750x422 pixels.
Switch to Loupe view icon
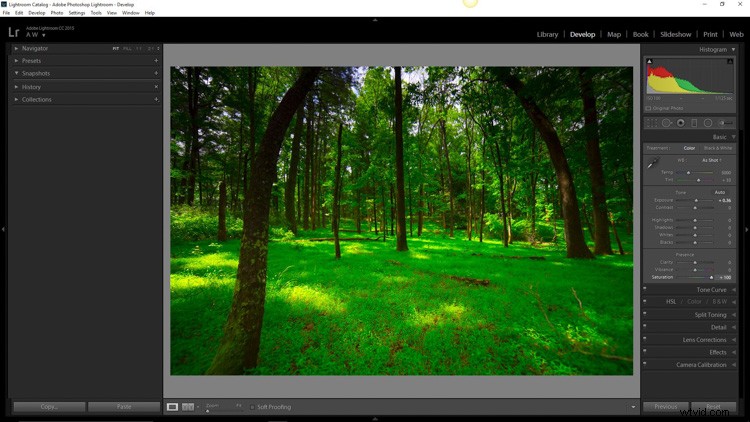[172, 407]
